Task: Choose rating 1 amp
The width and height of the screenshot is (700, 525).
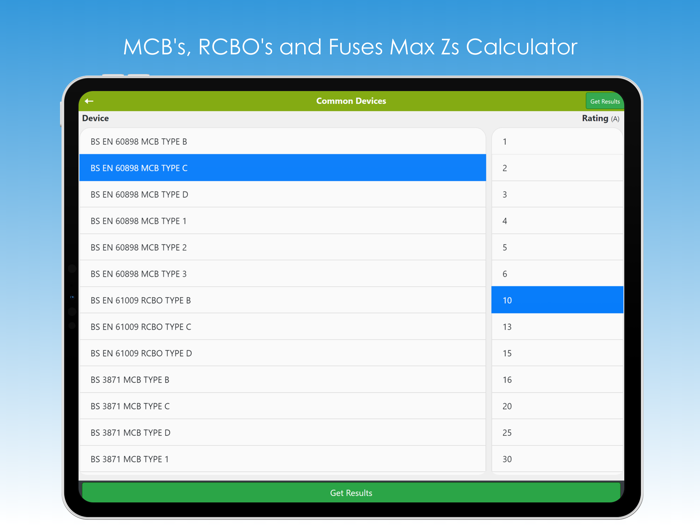Action: point(557,142)
